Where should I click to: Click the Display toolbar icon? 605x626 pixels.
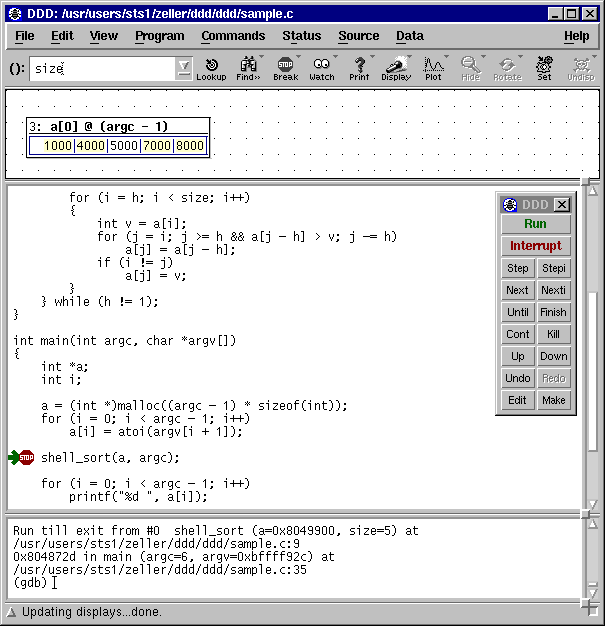point(396,69)
